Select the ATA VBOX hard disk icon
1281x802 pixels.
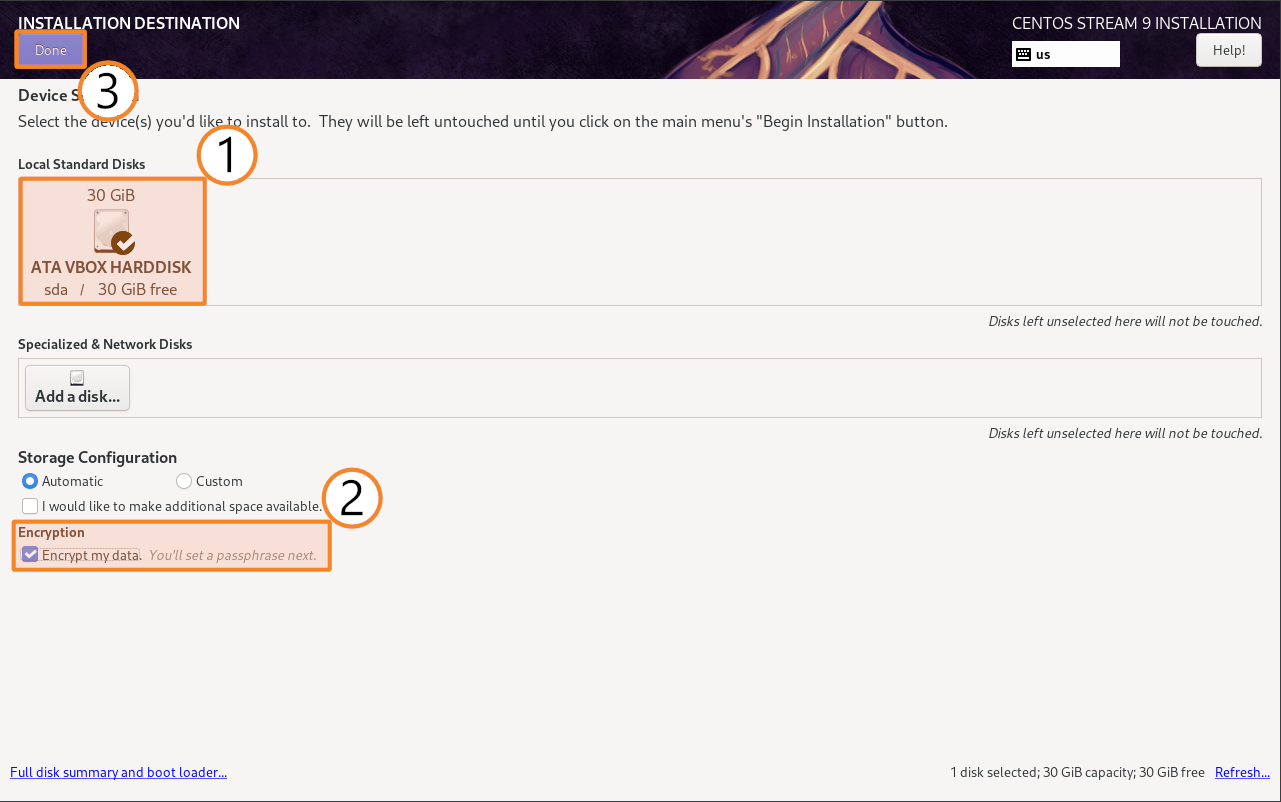[x=110, y=230]
